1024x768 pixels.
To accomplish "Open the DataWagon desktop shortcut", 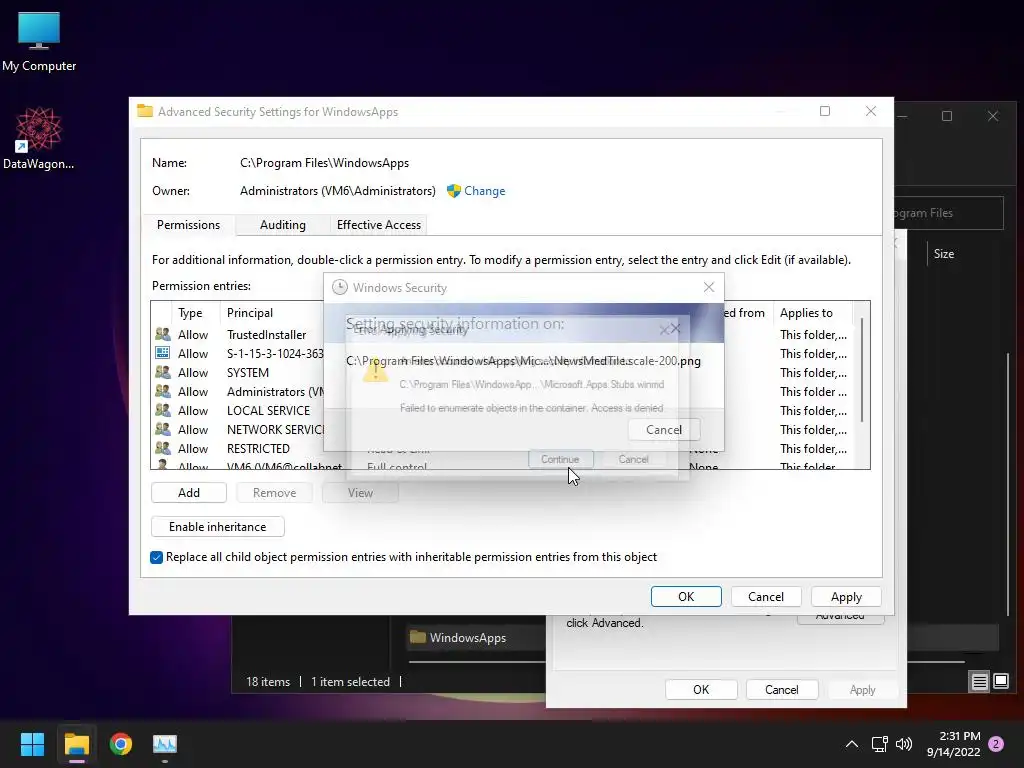I will coord(39,138).
